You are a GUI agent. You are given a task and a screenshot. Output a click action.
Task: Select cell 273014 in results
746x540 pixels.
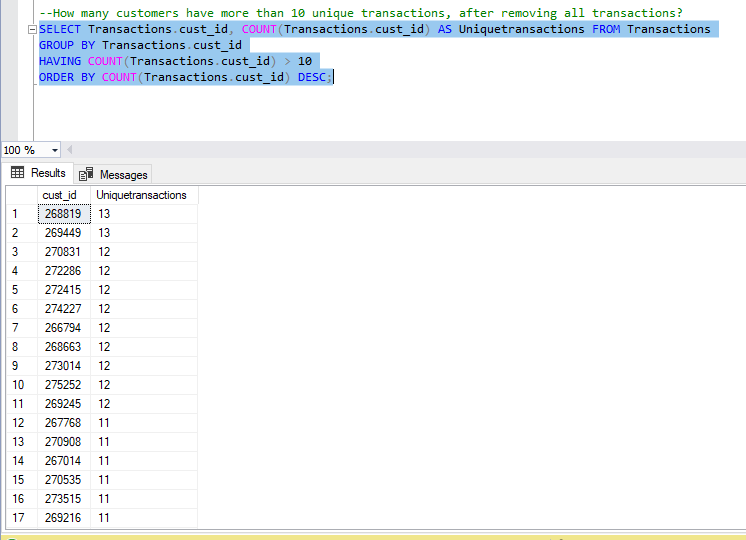64,366
